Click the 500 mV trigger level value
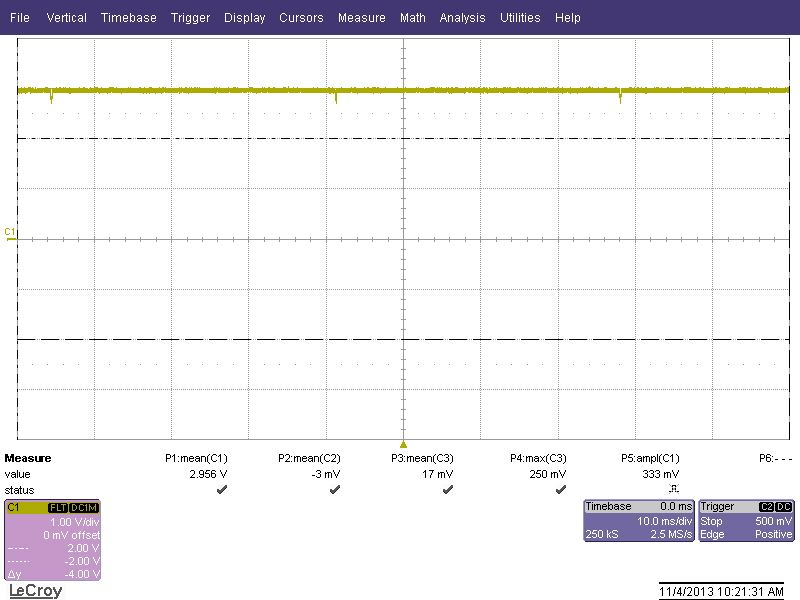 coord(773,521)
